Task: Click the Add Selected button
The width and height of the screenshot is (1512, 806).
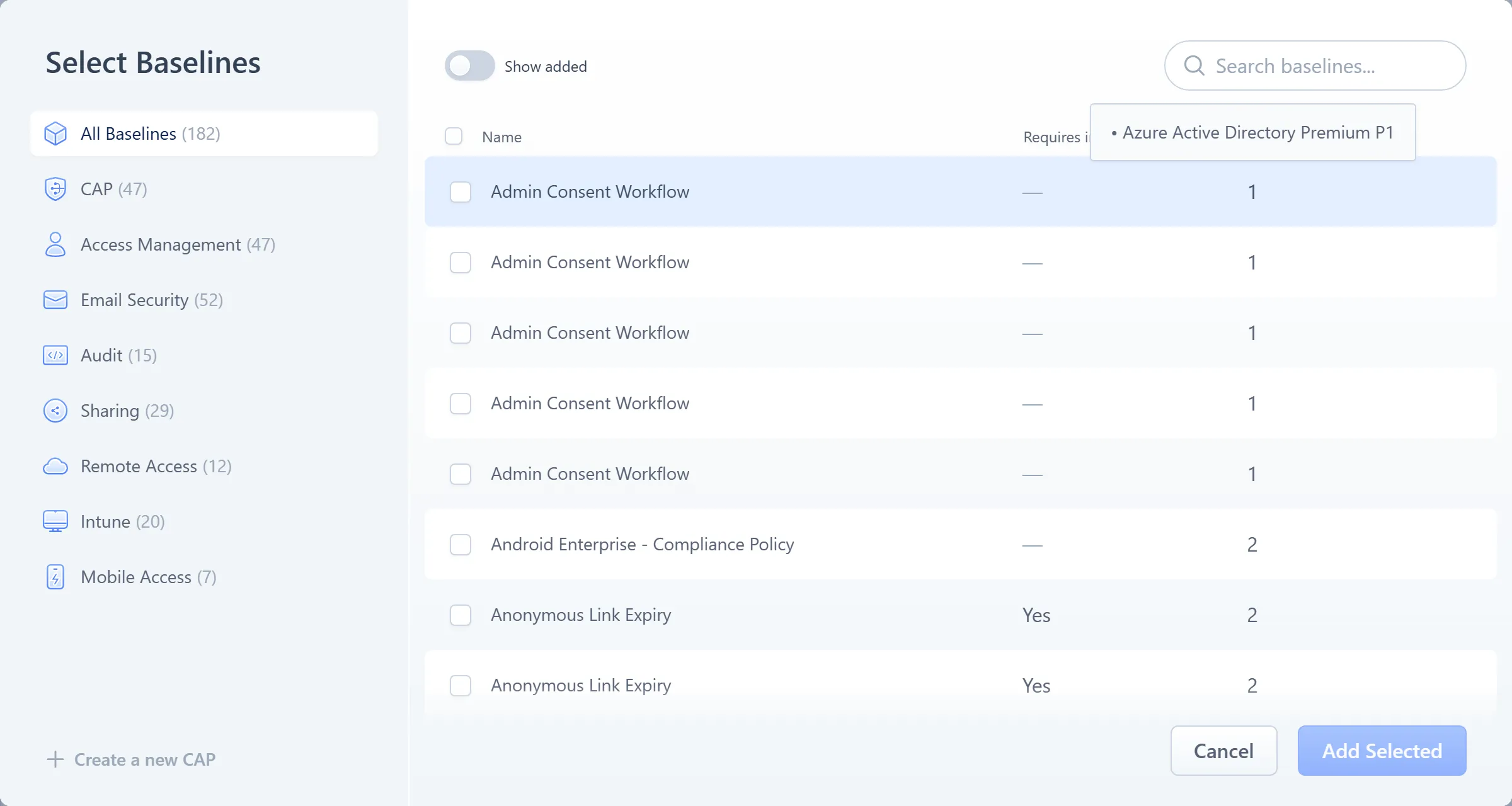Action: [x=1382, y=751]
